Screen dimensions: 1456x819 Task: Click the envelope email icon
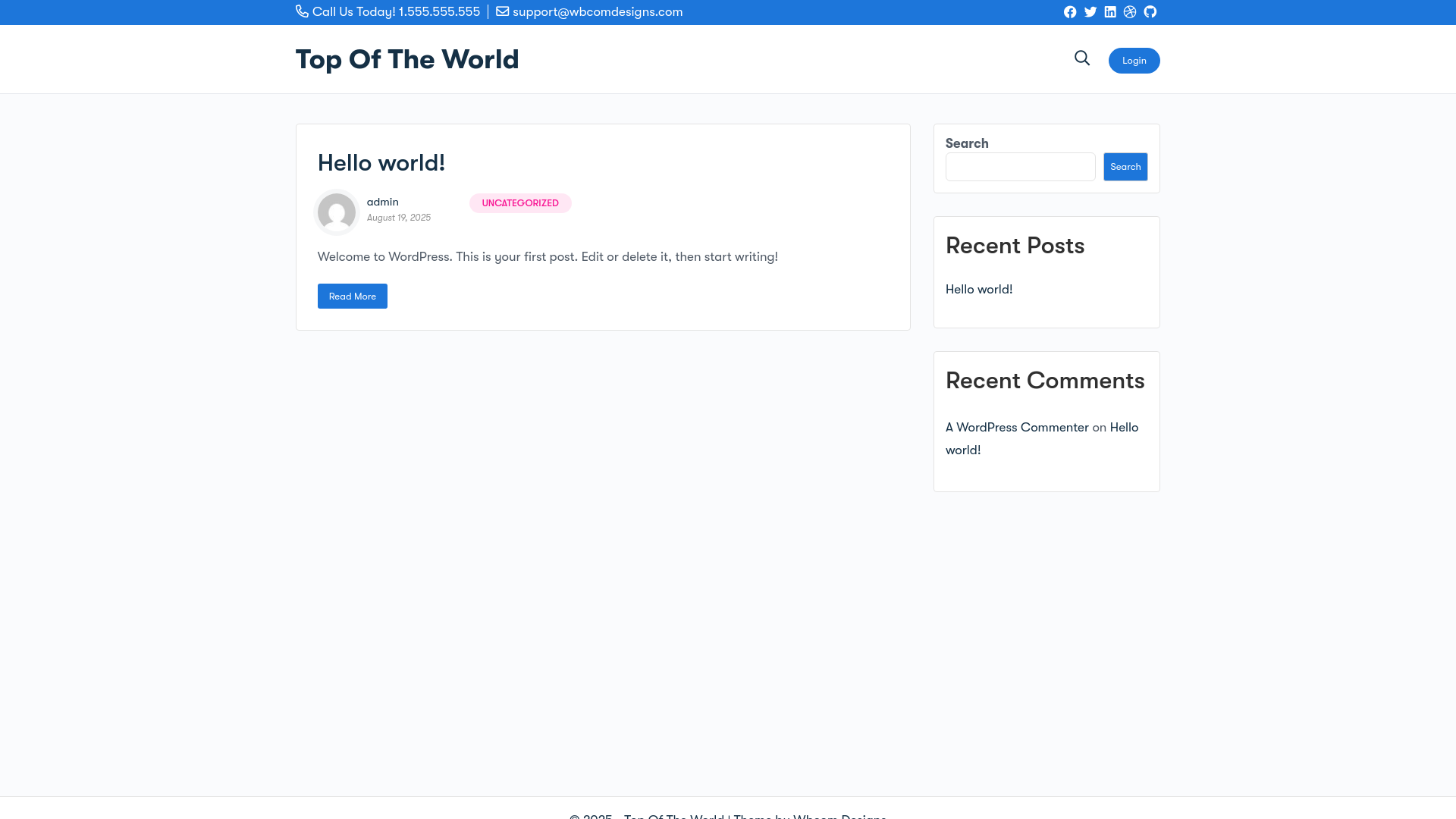tap(503, 11)
